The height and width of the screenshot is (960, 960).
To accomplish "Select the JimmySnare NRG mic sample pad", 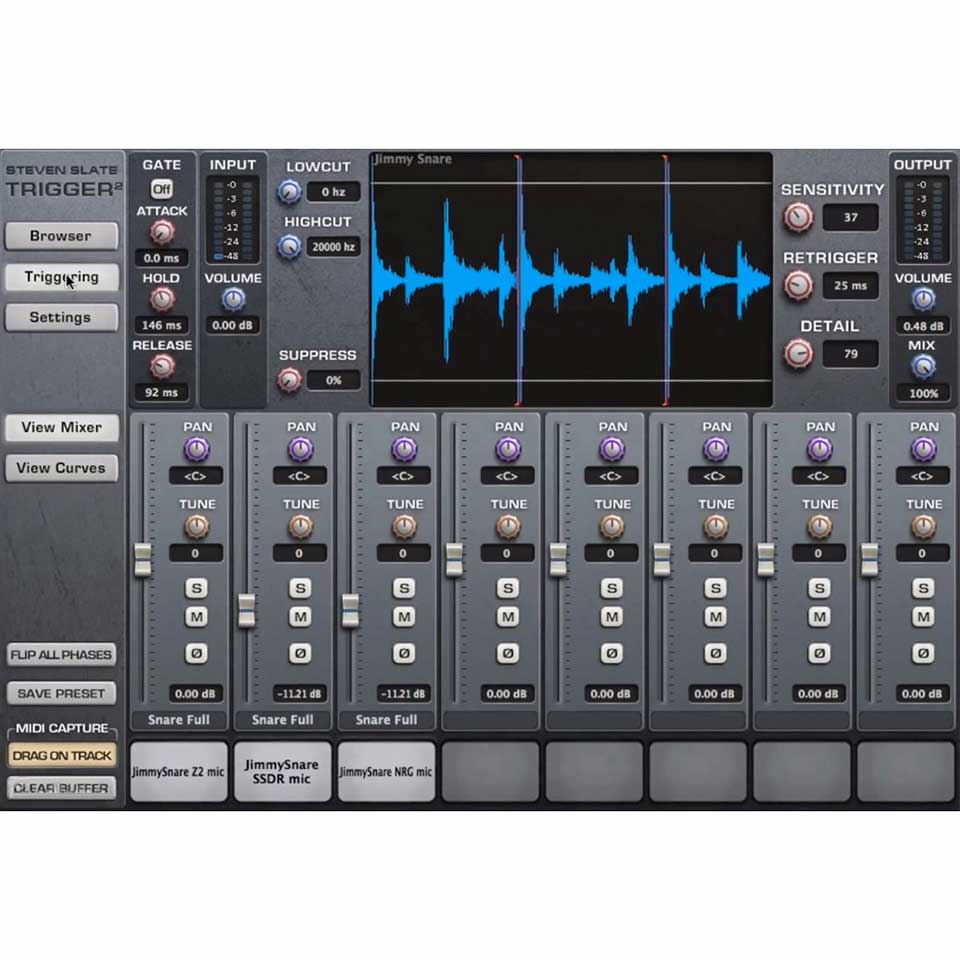I will (386, 771).
